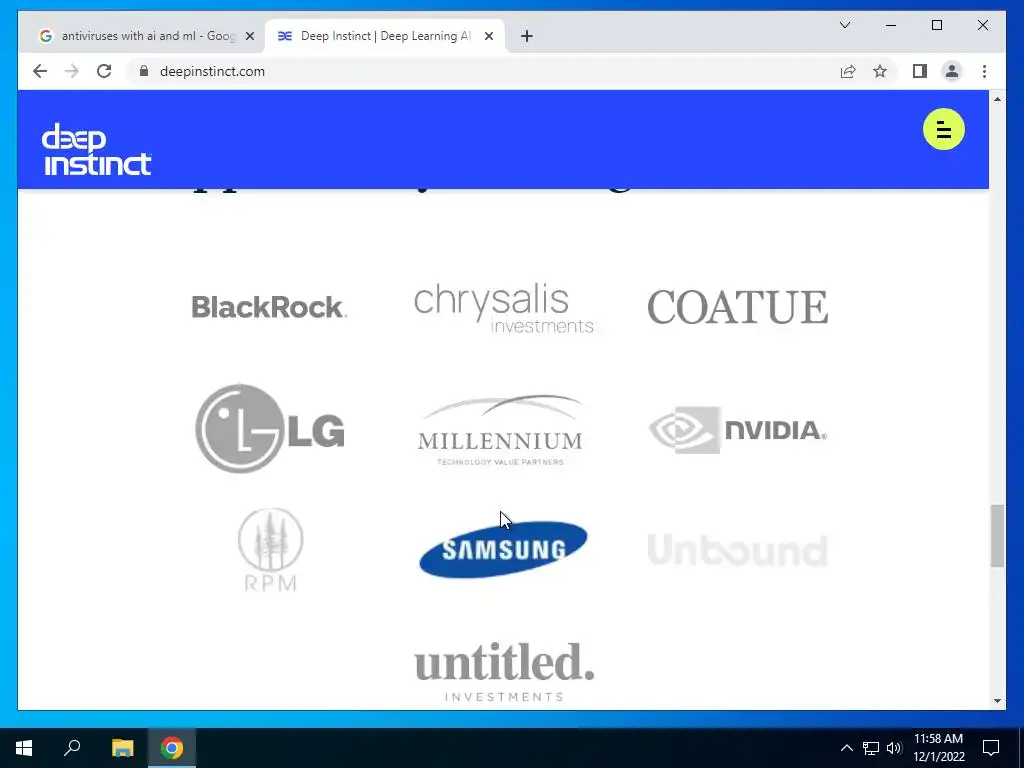Click the NVIDIA logo
Screen dimensions: 1024x768
(x=737, y=430)
